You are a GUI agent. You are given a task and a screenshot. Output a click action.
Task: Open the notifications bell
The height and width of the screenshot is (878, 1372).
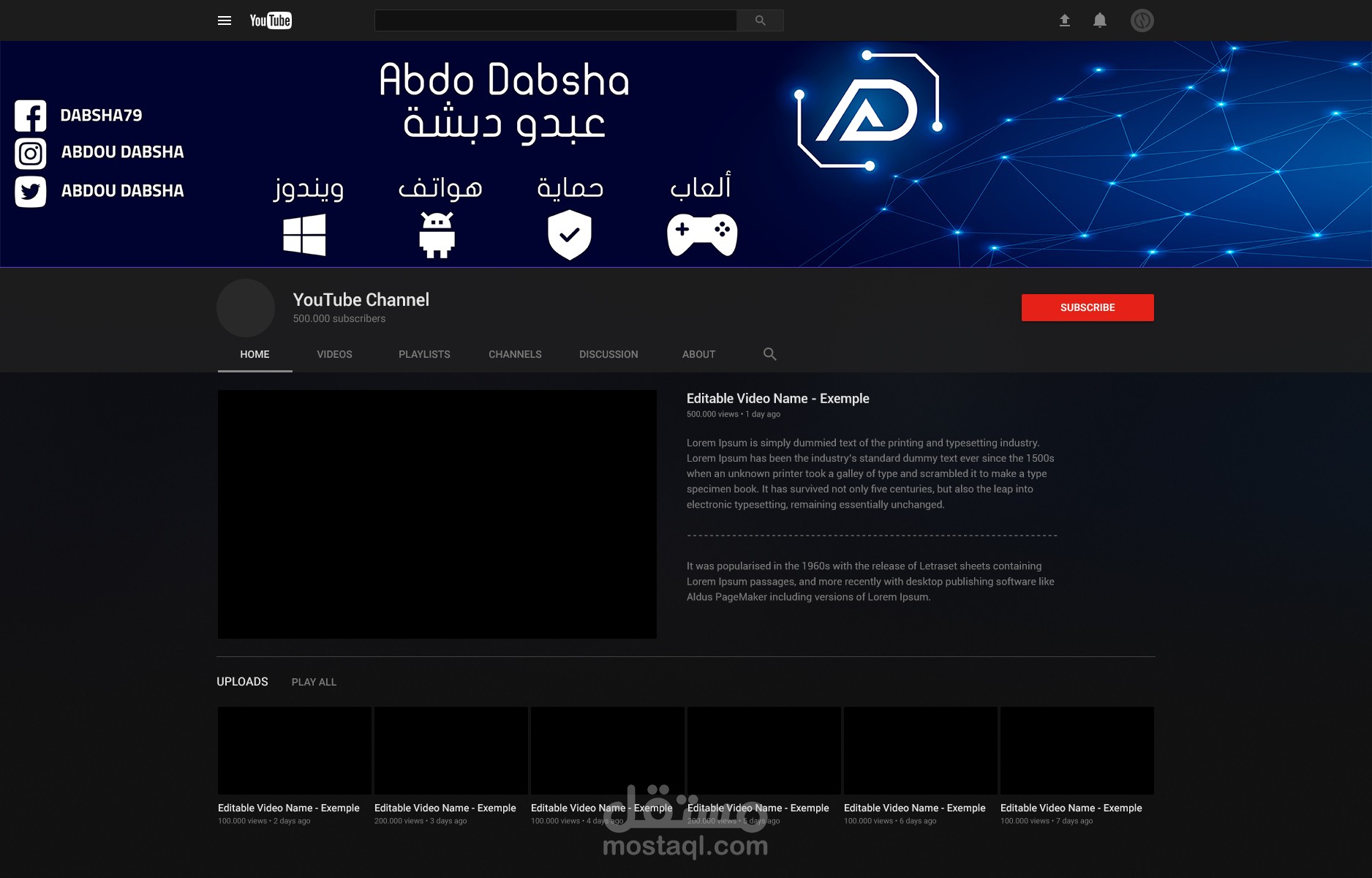pos(1100,20)
